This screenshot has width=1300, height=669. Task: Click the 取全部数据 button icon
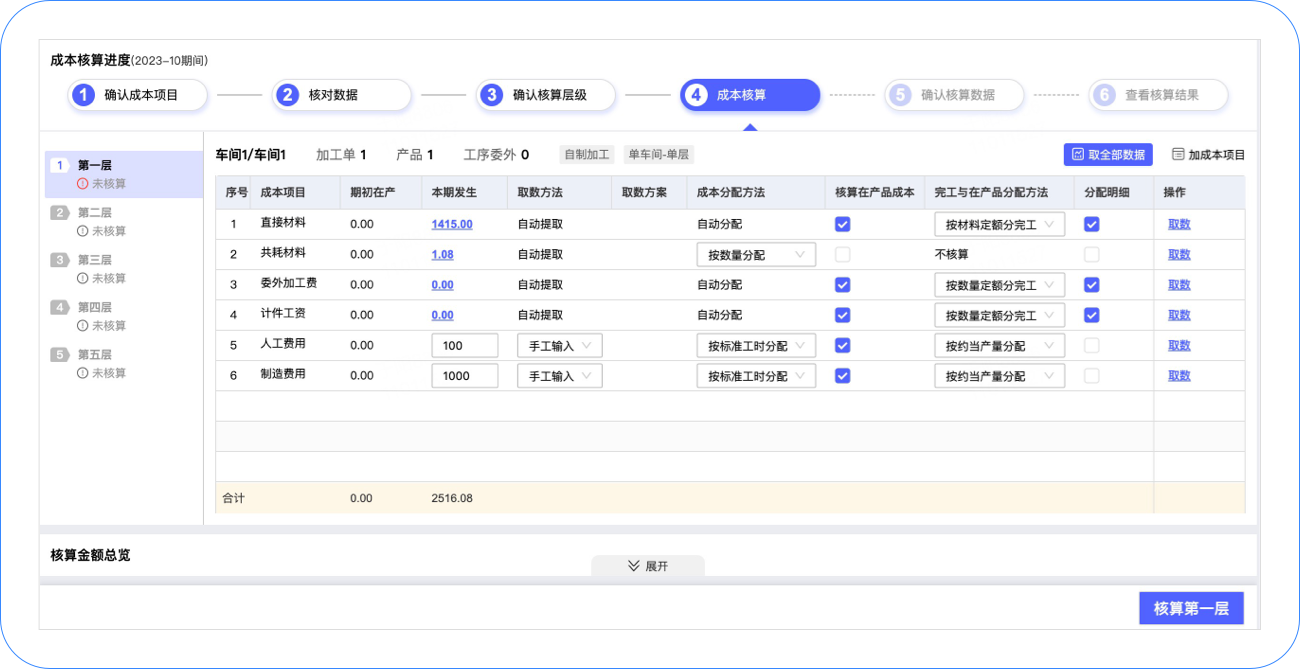click(x=1078, y=155)
